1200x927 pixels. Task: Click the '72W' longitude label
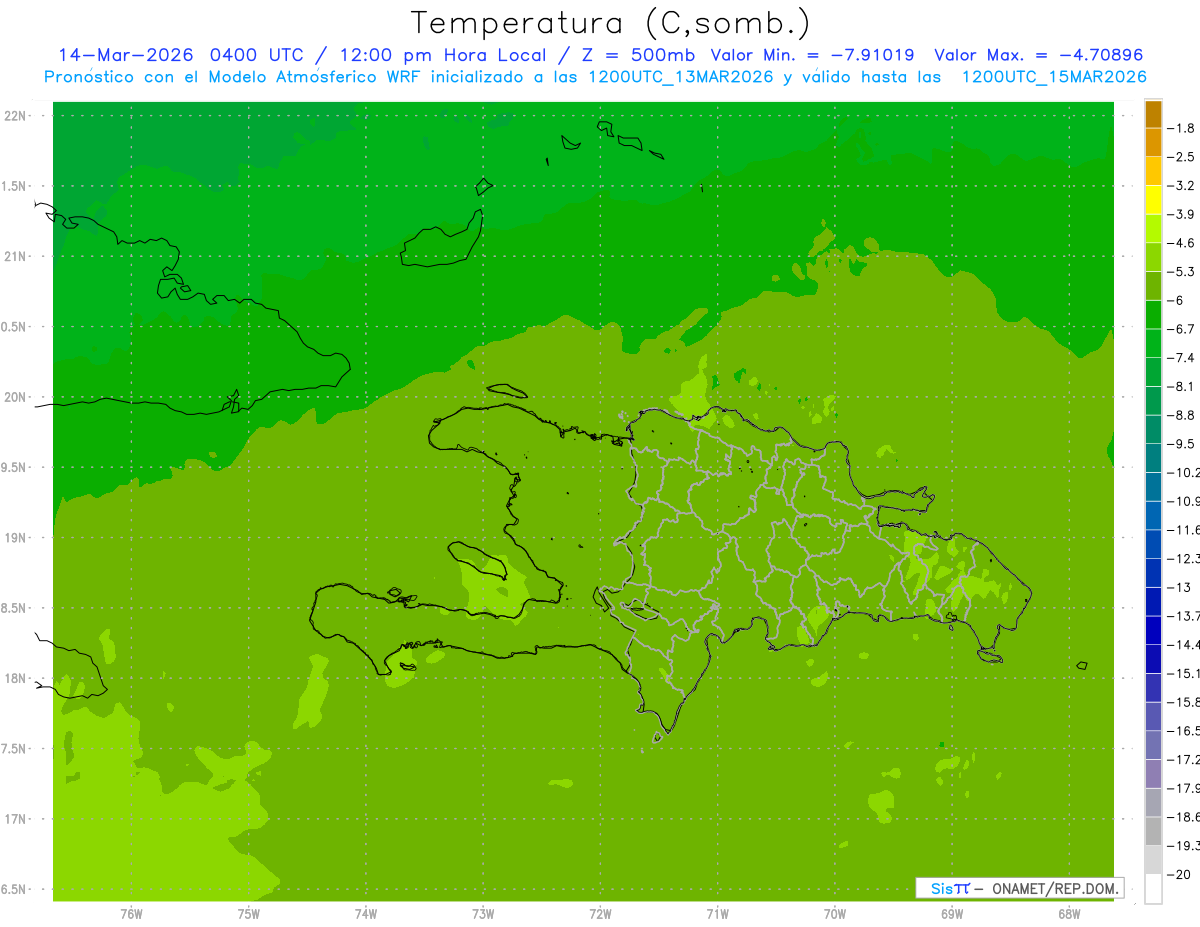tap(600, 914)
